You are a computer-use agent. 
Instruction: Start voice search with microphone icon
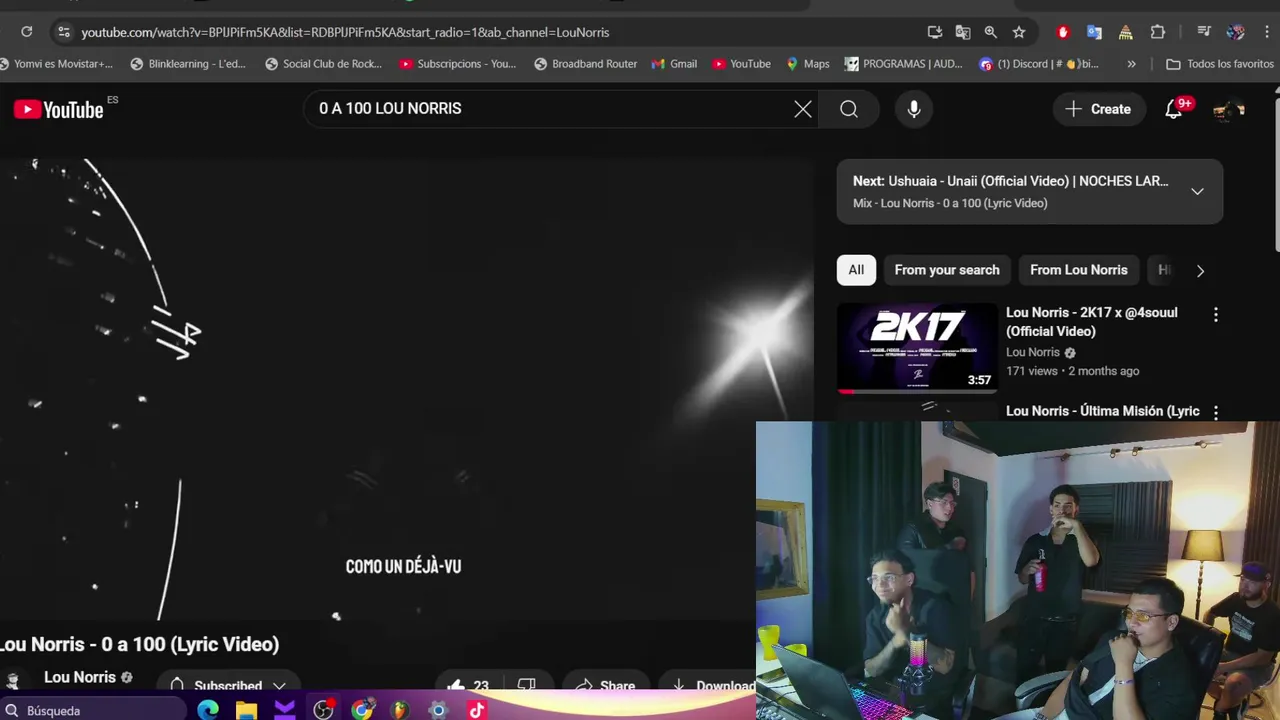coord(914,109)
